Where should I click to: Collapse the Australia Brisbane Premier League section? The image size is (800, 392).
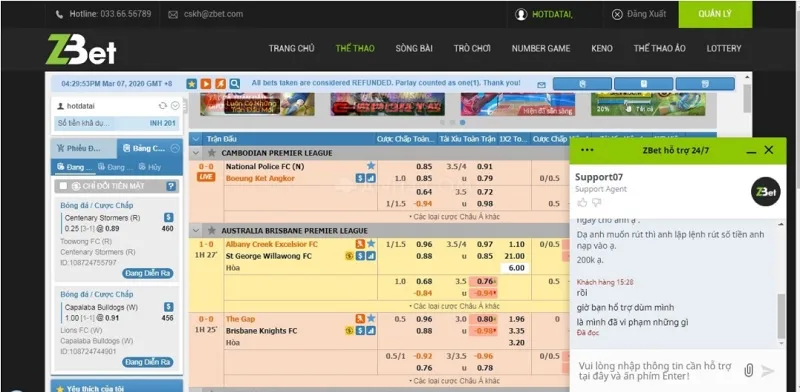point(196,231)
